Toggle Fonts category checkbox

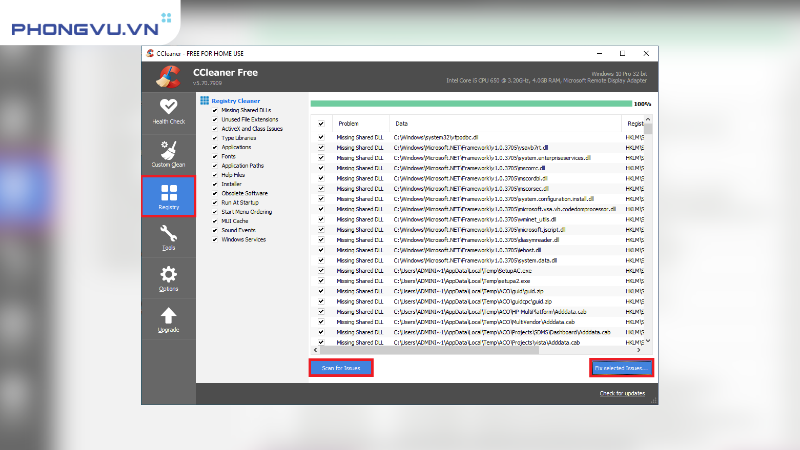215,156
